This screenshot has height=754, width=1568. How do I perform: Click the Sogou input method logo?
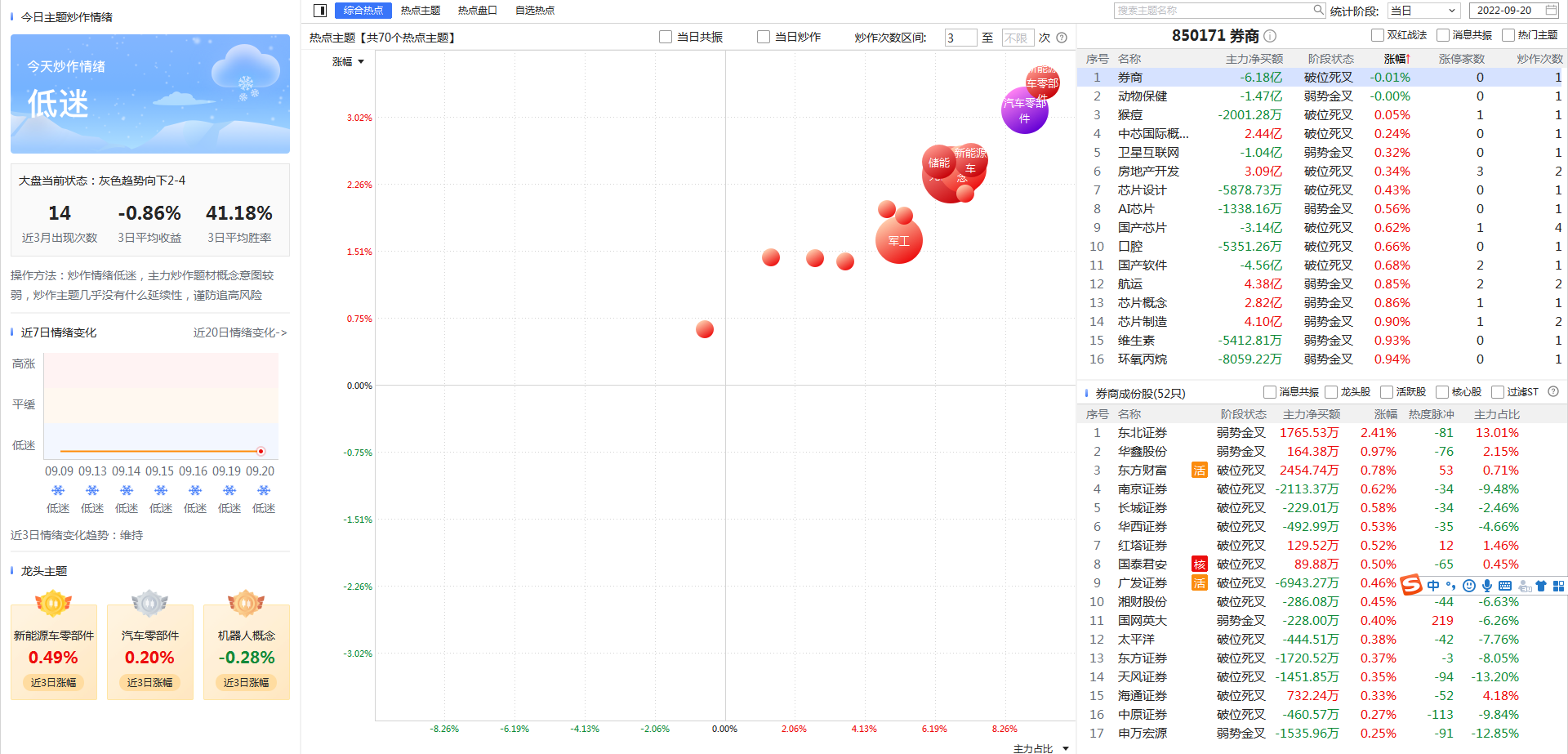pos(1411,585)
